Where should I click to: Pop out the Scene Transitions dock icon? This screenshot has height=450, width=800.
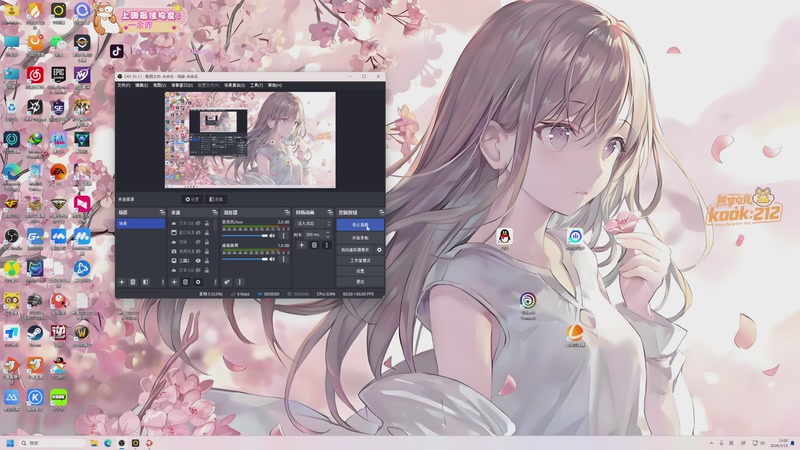tap(330, 212)
